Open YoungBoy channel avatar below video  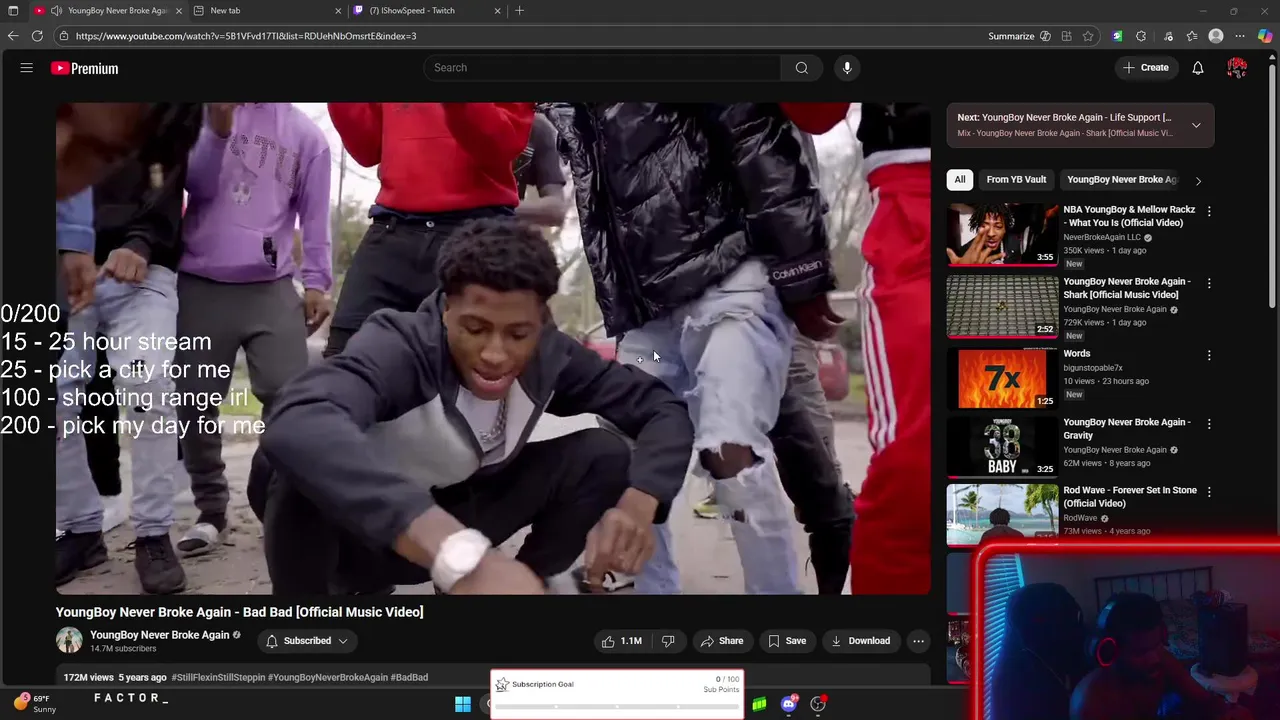pyautogui.click(x=69, y=641)
